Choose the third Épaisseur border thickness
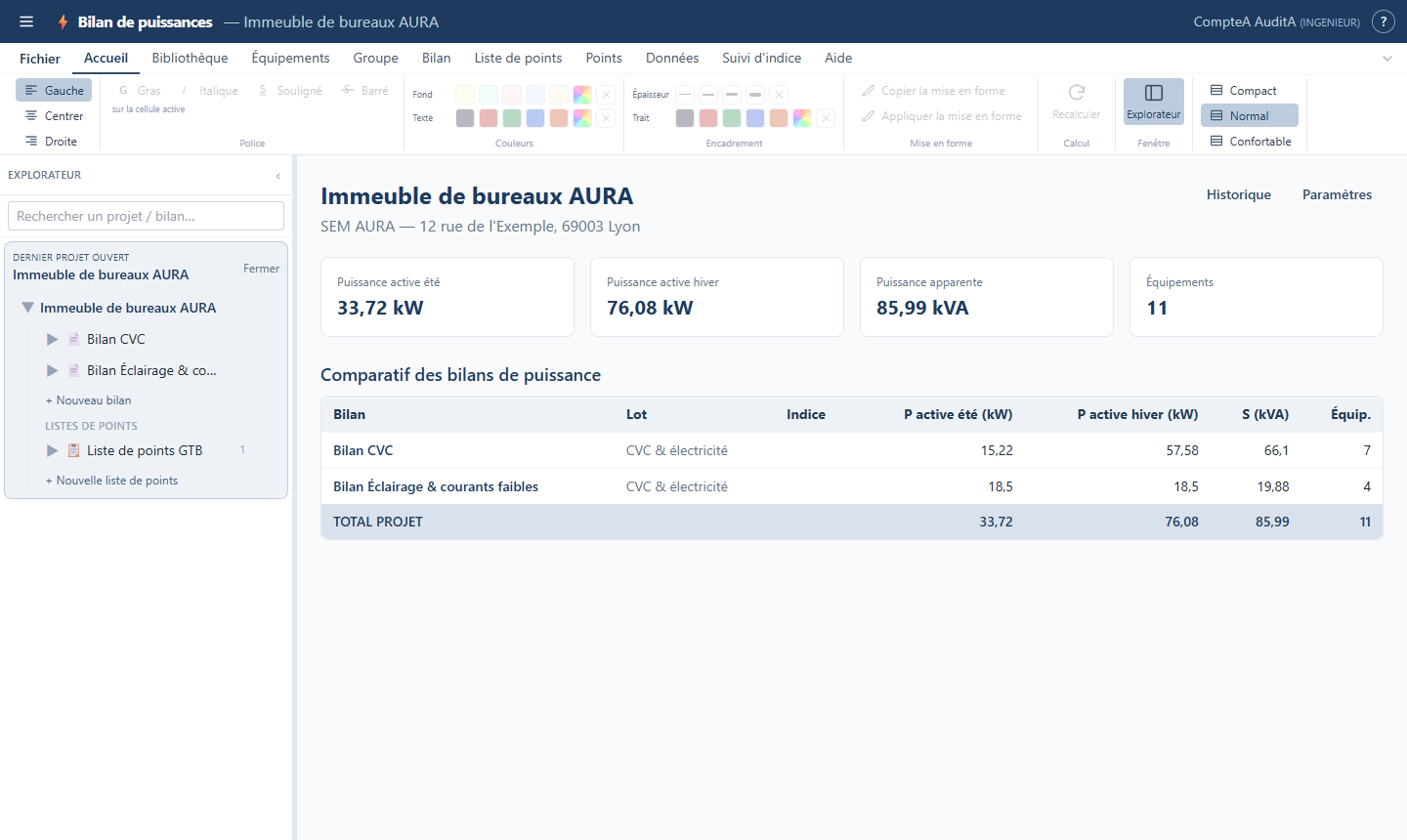 click(x=732, y=95)
